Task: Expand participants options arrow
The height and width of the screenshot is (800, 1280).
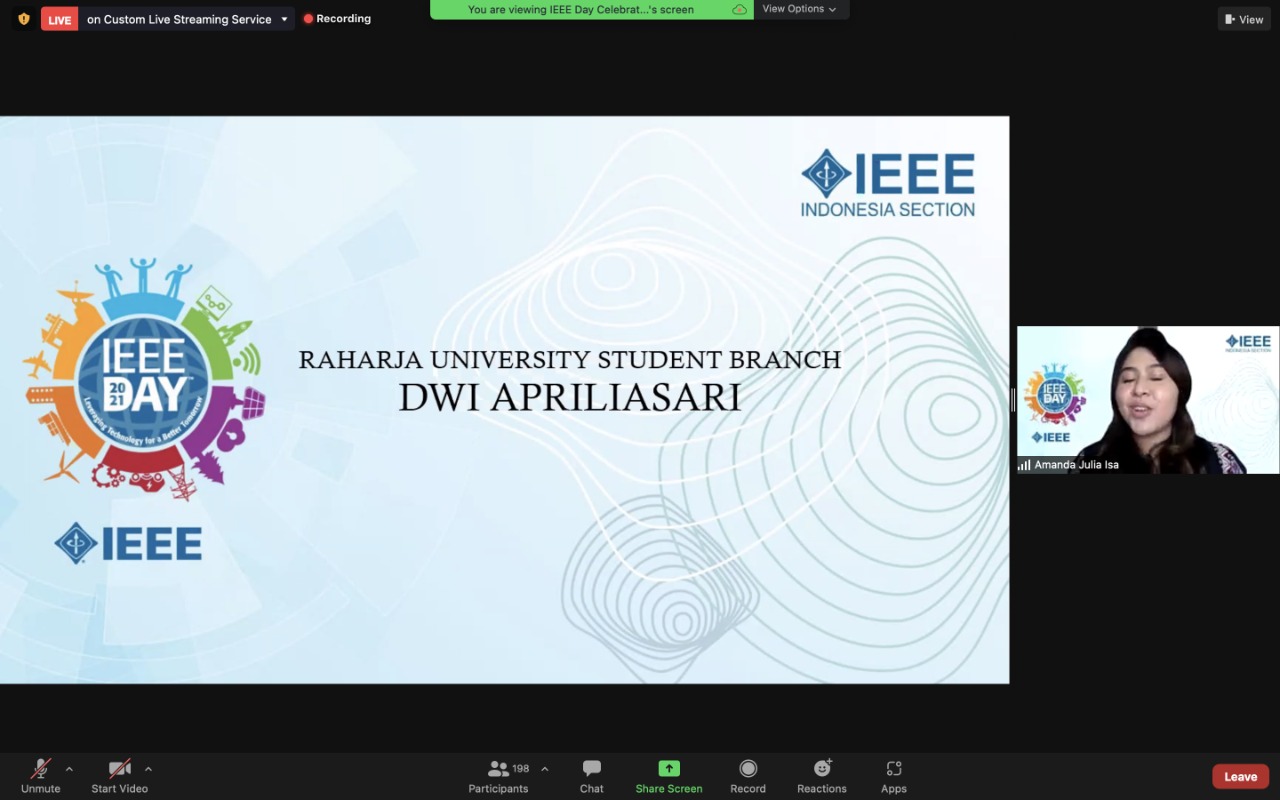Action: click(x=544, y=769)
